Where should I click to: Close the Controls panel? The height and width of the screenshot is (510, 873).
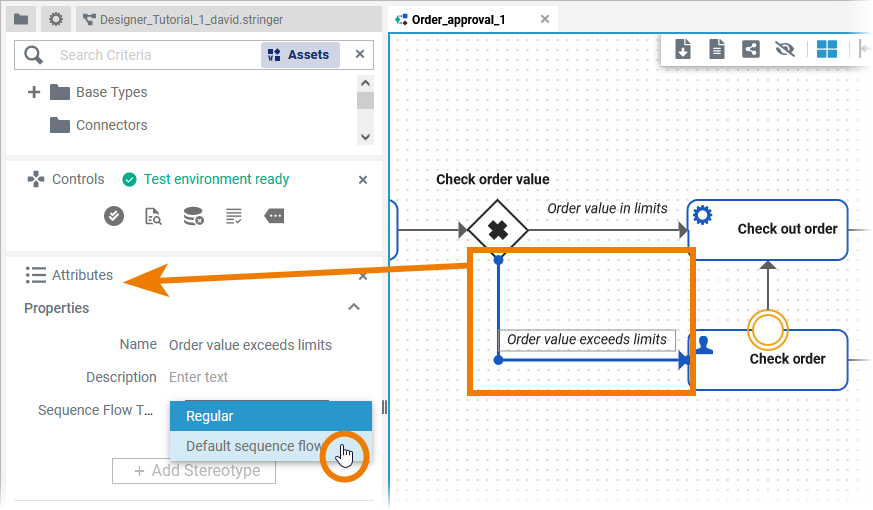[363, 180]
